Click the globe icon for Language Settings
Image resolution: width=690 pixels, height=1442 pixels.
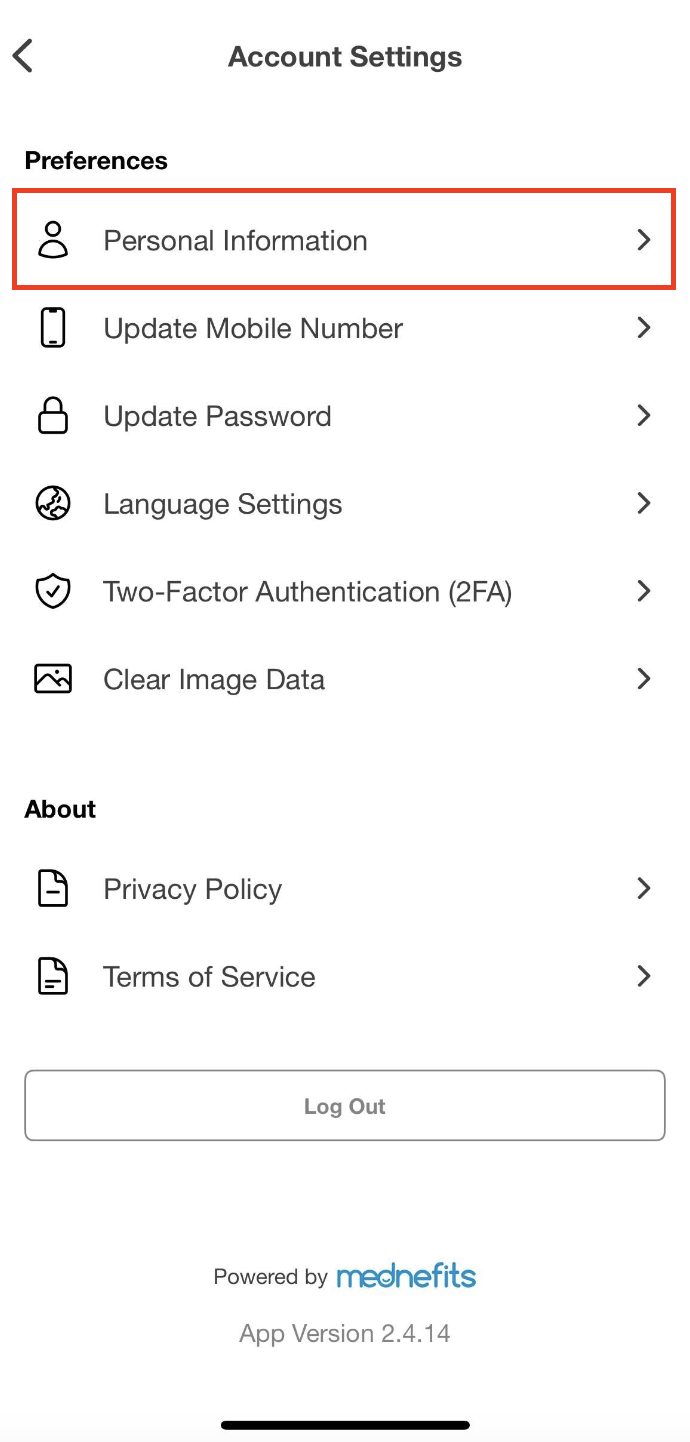tap(53, 504)
